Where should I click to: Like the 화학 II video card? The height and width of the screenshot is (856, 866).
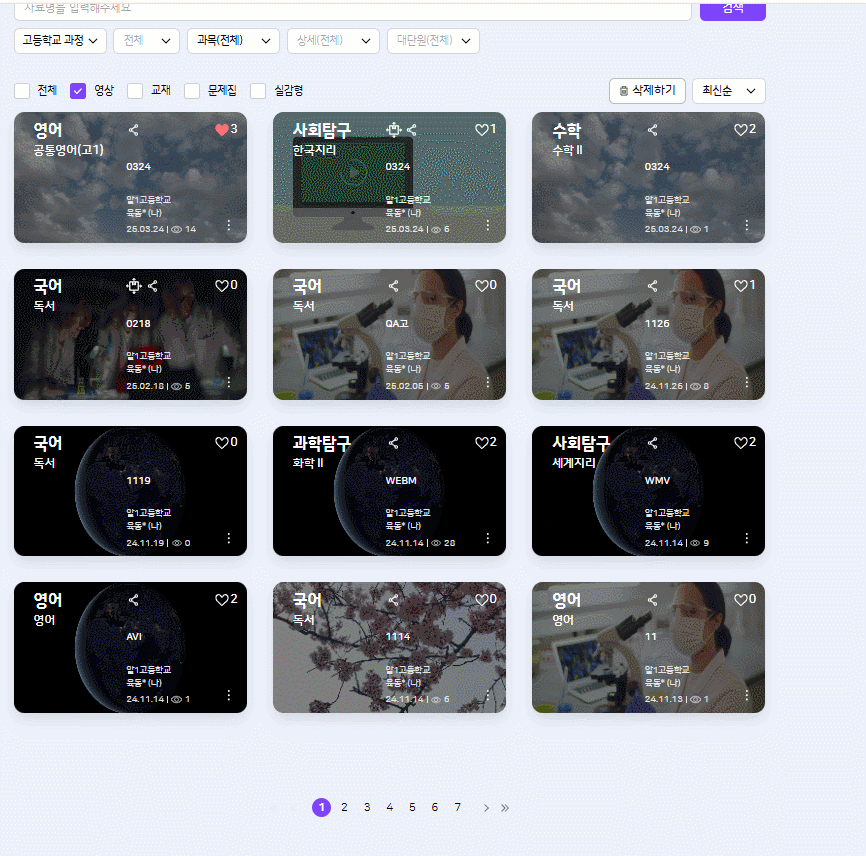click(x=481, y=443)
